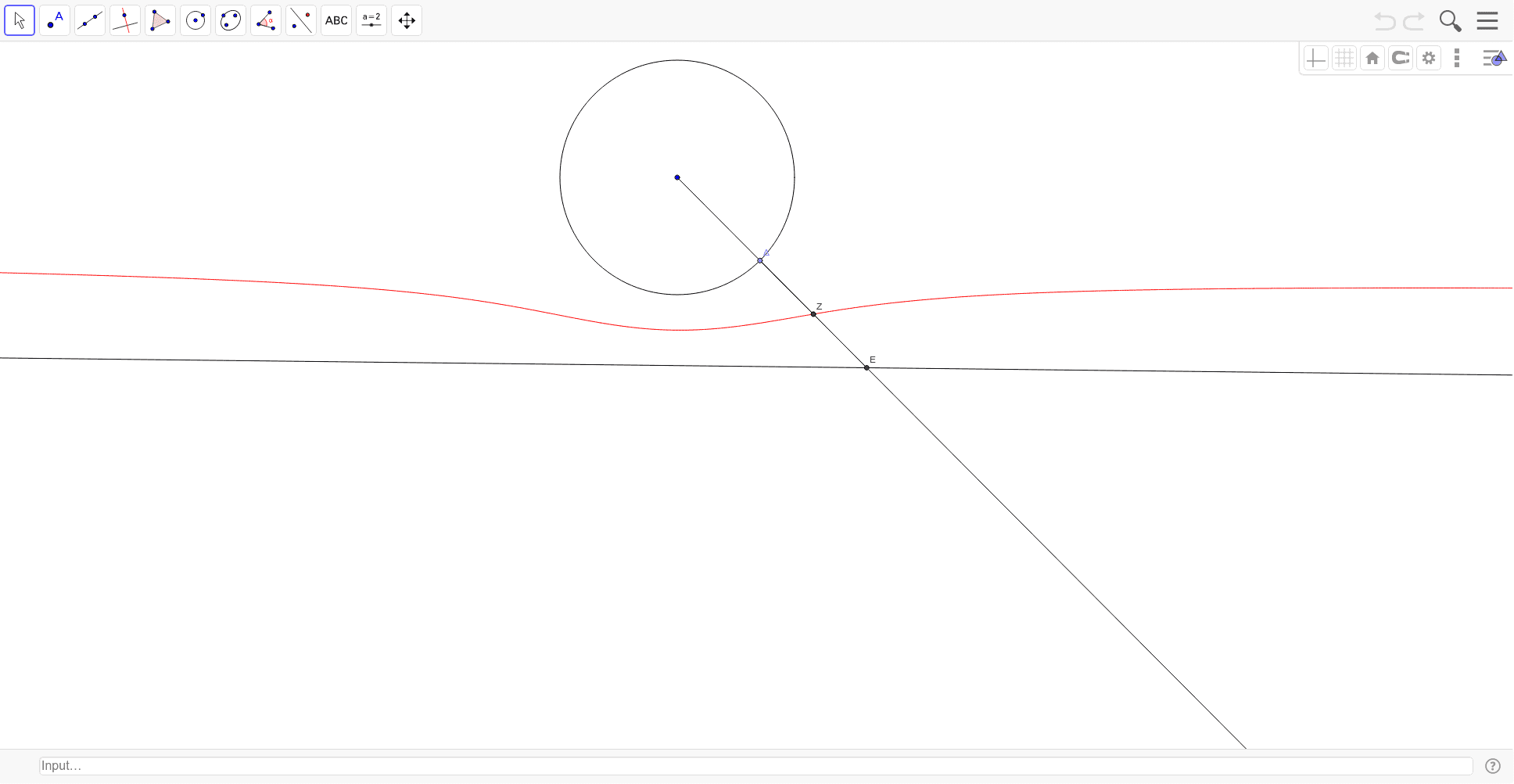Open the three-dot views menu
The height and width of the screenshot is (784, 1514).
tap(1457, 58)
